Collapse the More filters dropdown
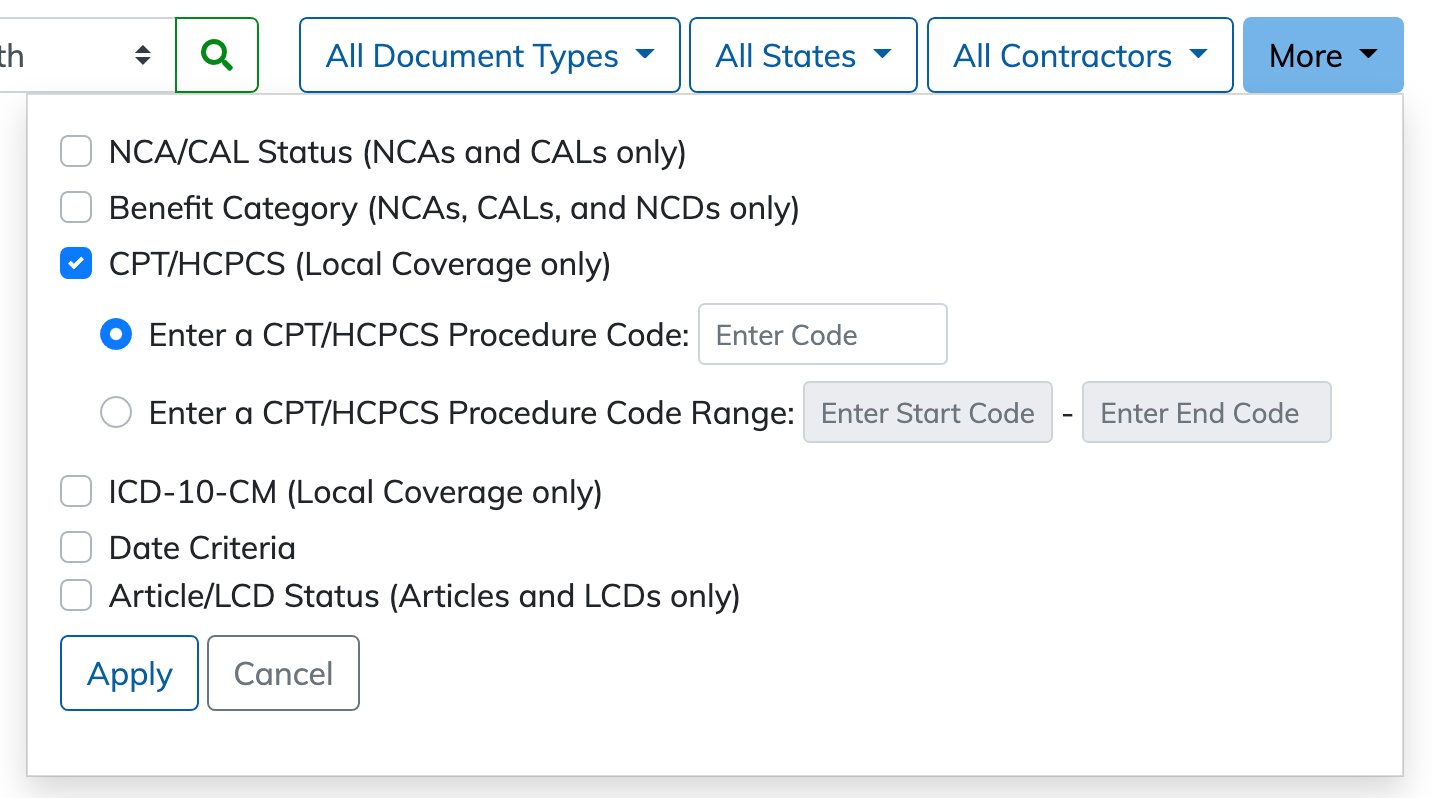Viewport: 1432px width, 798px height. coord(1322,55)
